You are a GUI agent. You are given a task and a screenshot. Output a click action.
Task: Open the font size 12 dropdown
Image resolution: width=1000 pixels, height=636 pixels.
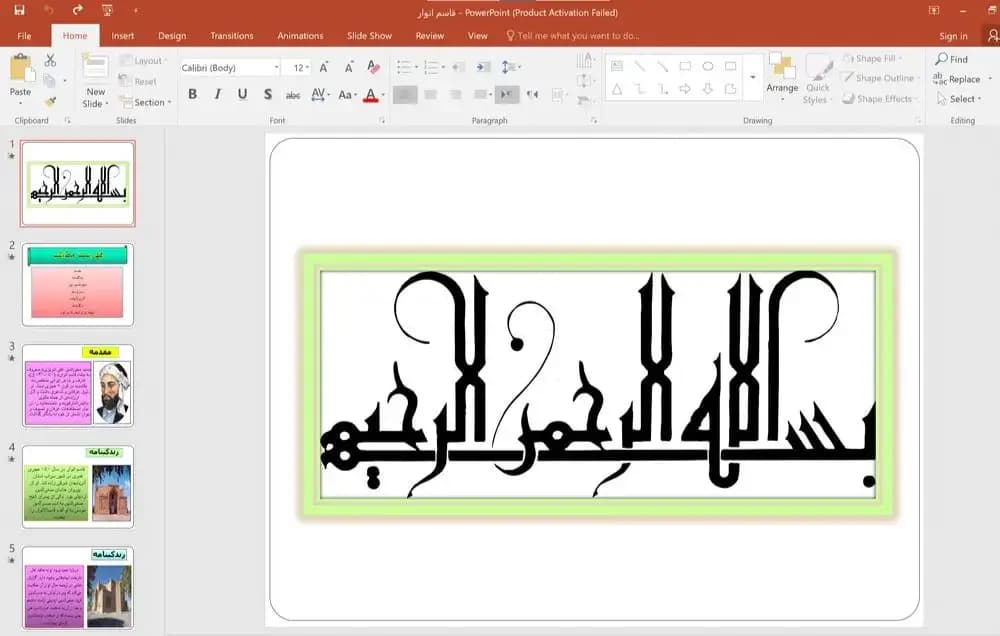pyautogui.click(x=307, y=67)
